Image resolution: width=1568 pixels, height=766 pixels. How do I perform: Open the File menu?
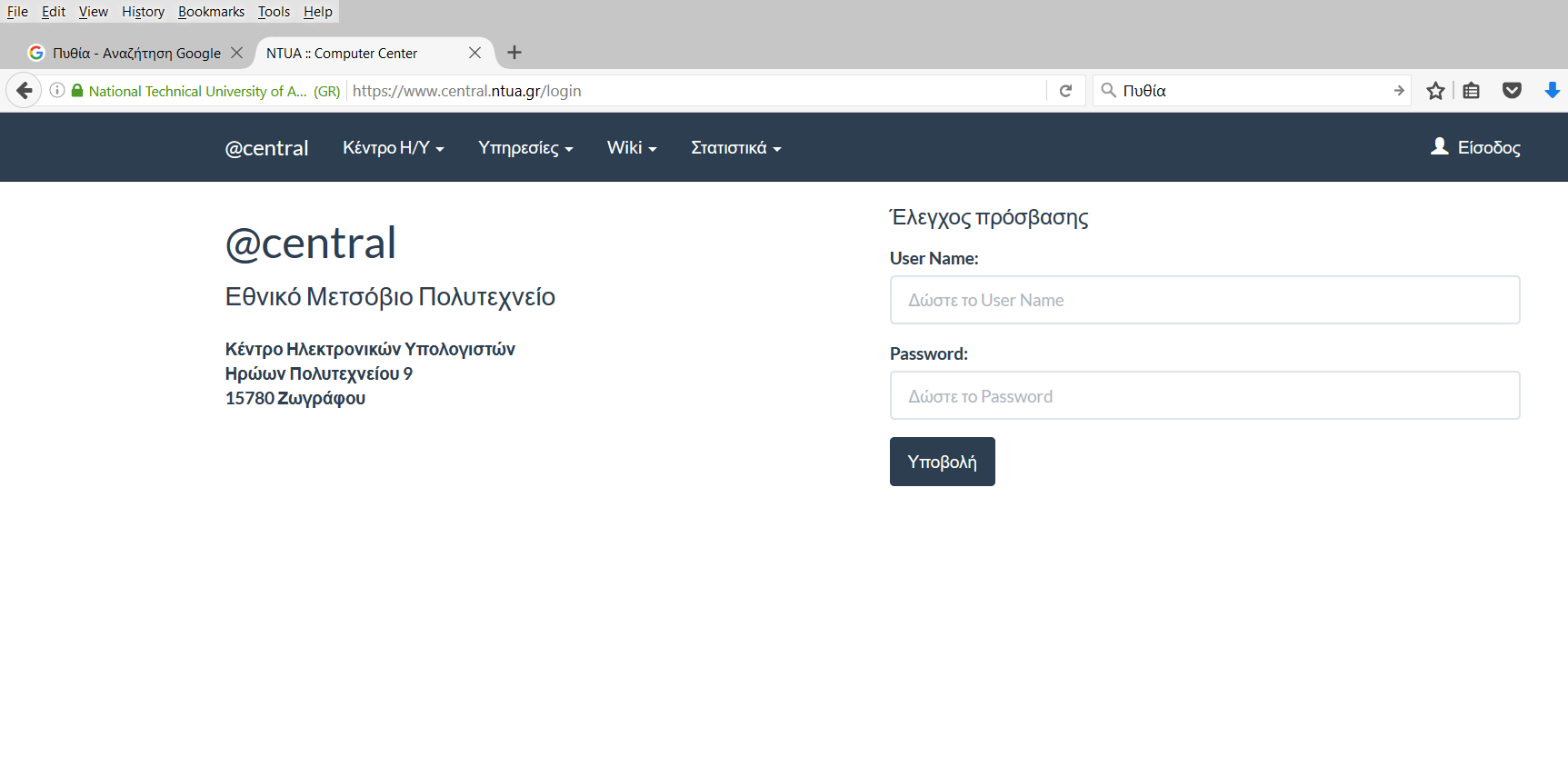pyautogui.click(x=17, y=12)
